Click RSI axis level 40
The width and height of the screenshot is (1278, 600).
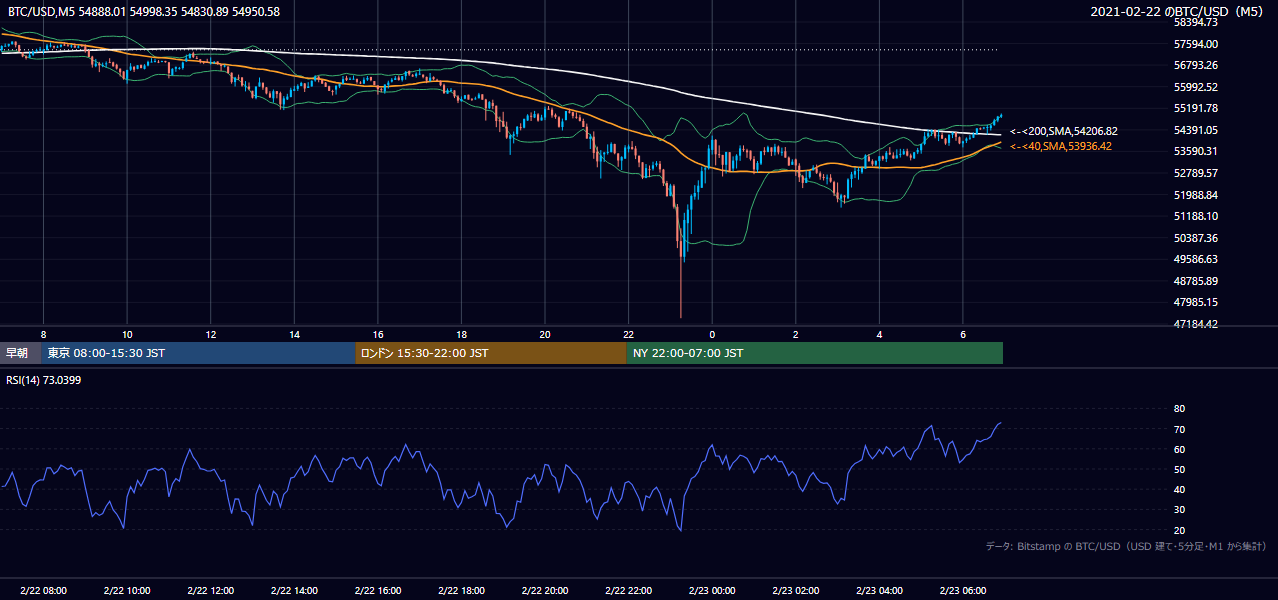pyautogui.click(x=1179, y=489)
